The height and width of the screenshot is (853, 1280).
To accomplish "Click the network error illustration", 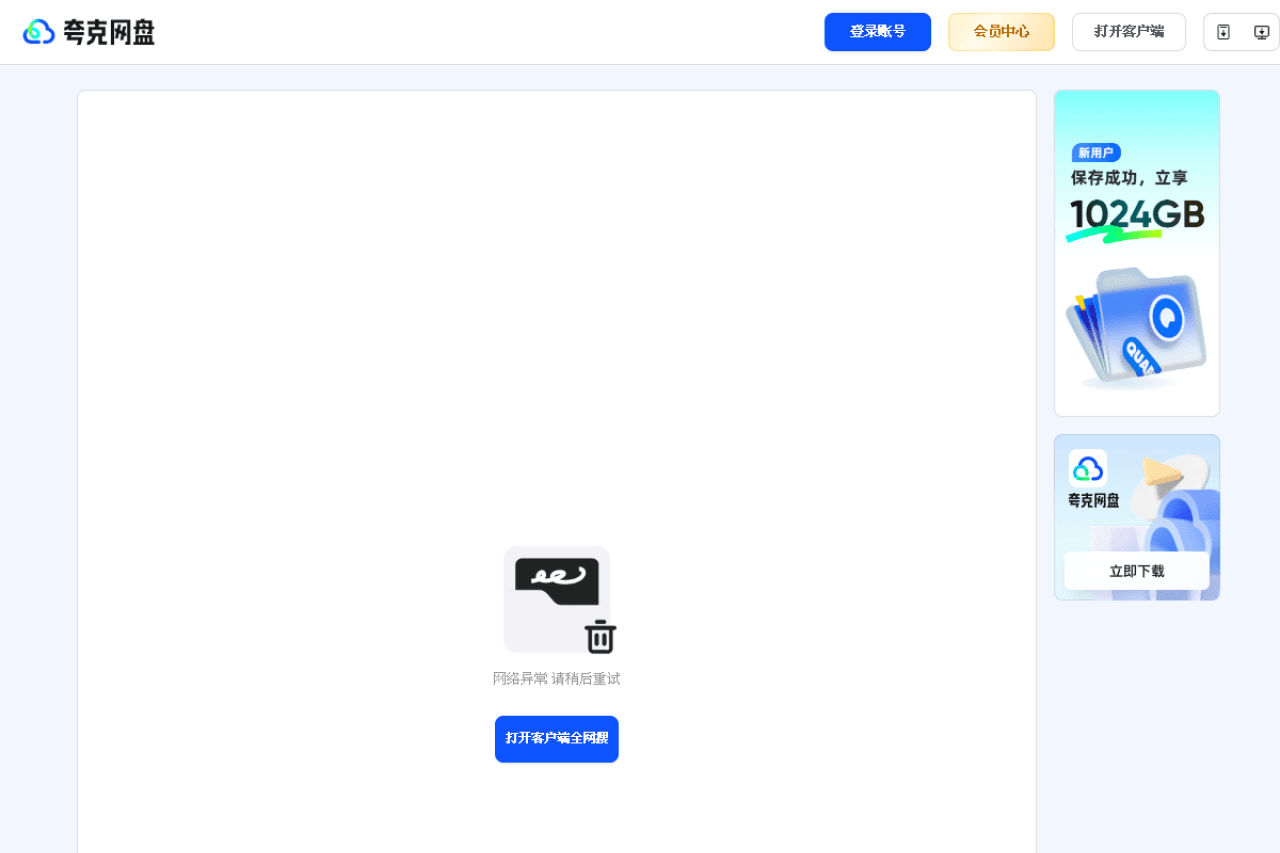I will pyautogui.click(x=556, y=598).
